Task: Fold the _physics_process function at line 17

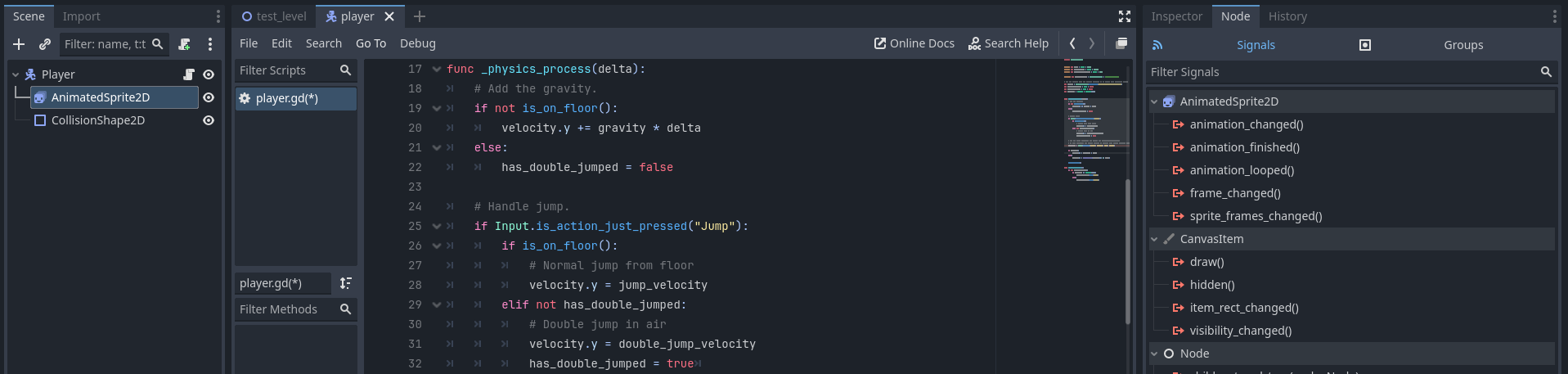Action: (437, 70)
